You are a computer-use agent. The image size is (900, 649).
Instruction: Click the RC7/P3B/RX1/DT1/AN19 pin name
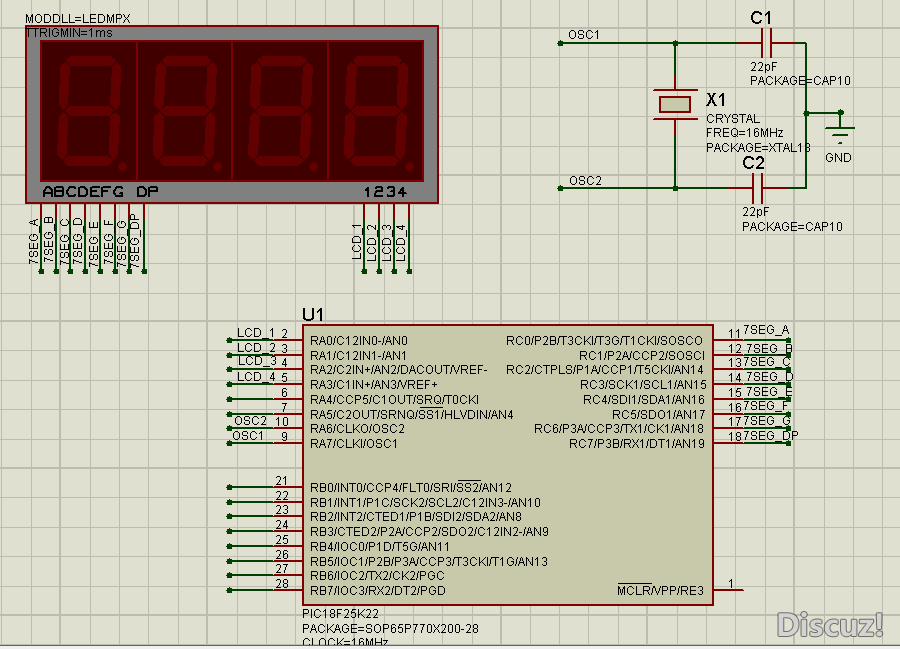[637, 444]
